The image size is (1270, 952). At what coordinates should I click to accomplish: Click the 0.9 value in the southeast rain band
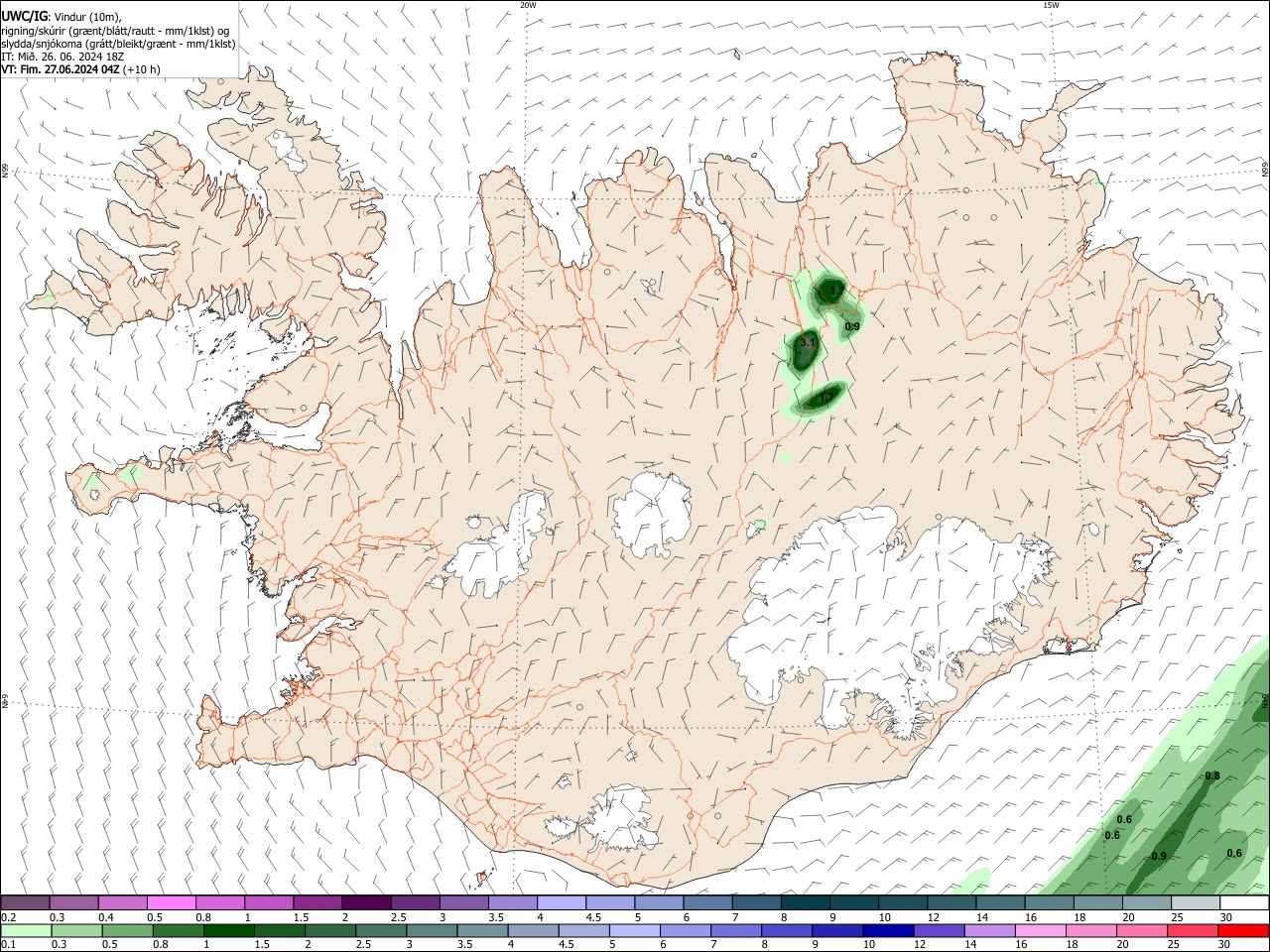tap(1159, 856)
